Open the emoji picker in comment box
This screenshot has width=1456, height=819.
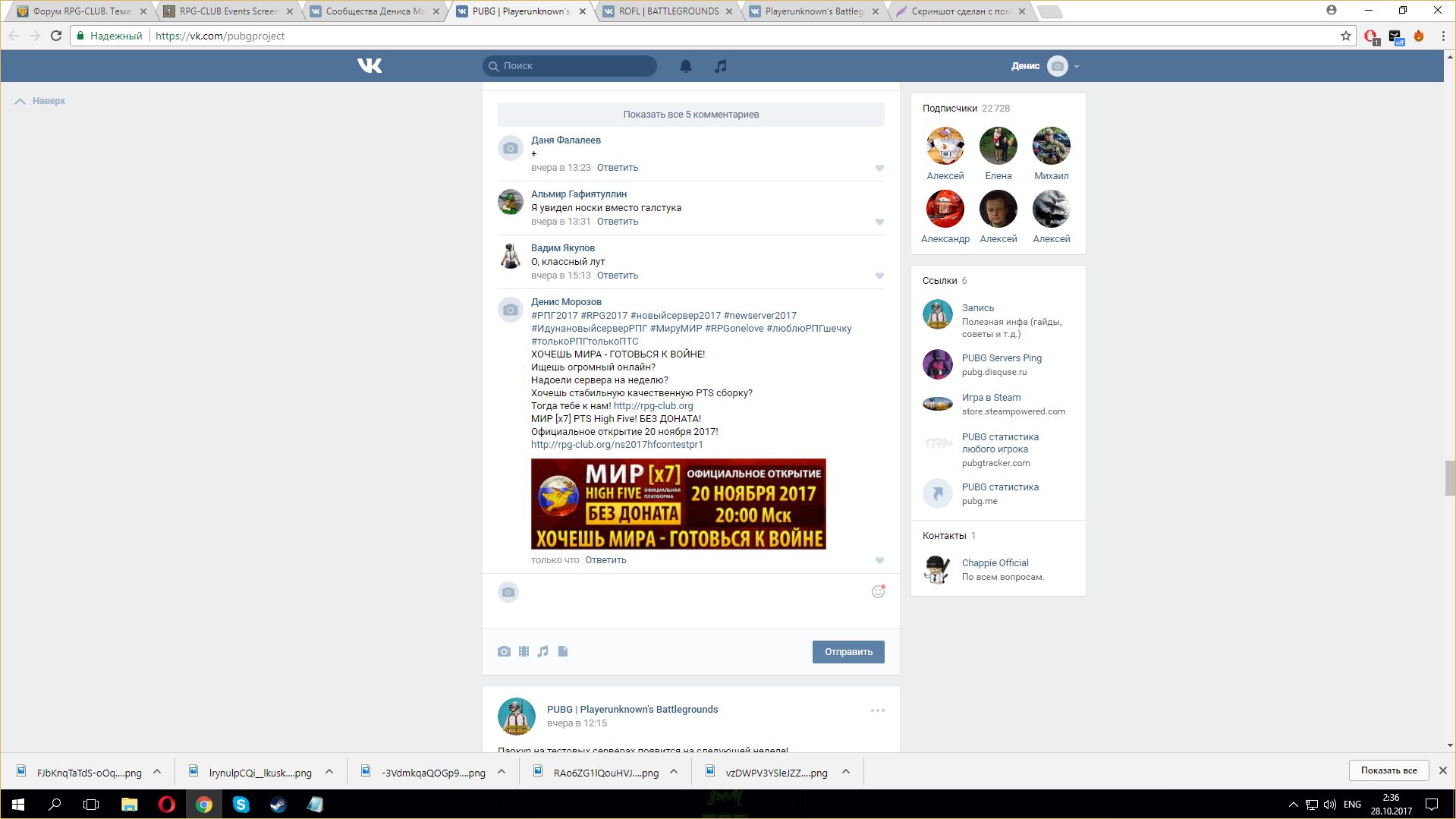click(878, 591)
